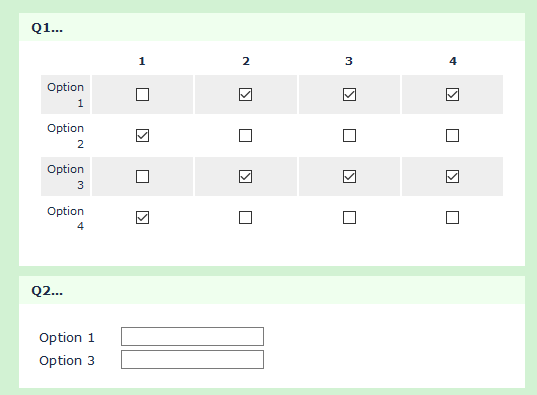Deselect Option 3 checkbox in column 4
This screenshot has height=395, width=537.
click(452, 176)
